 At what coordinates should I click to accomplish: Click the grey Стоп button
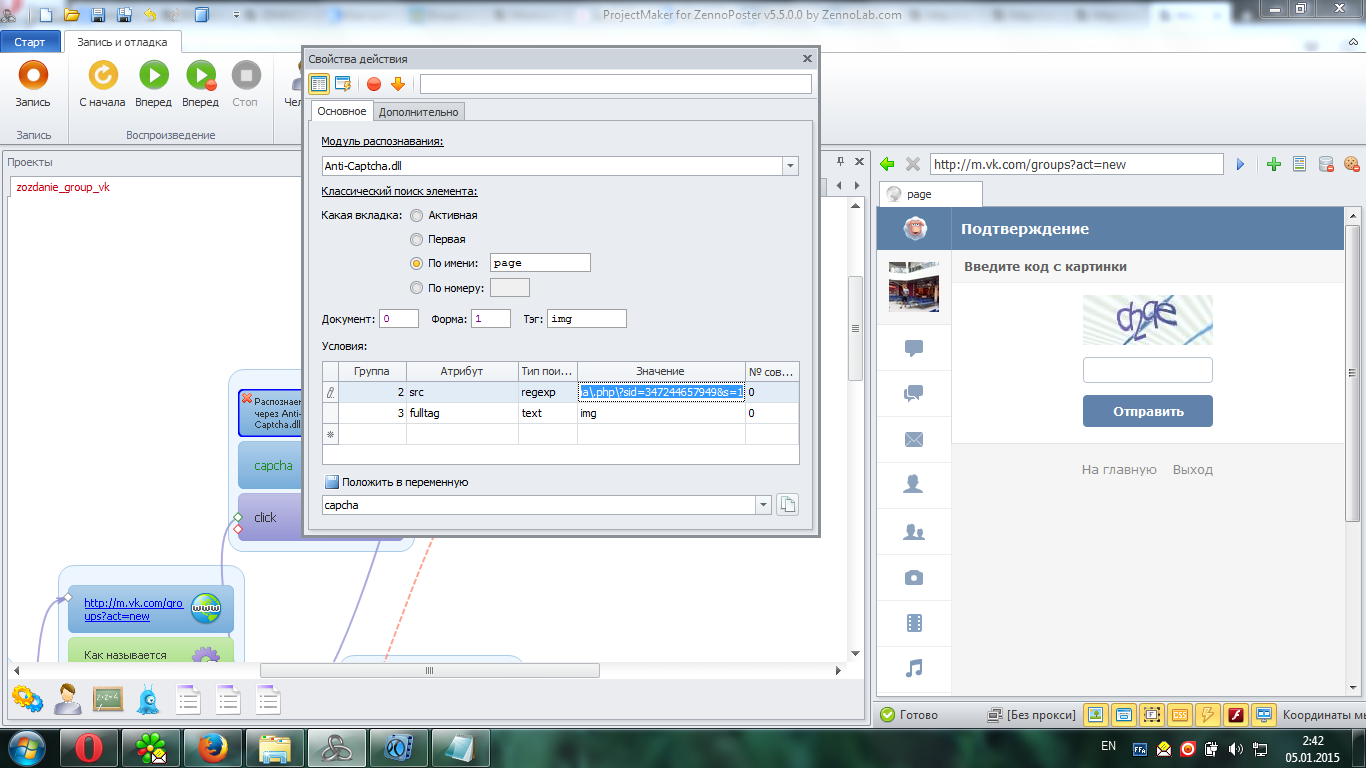coord(246,84)
